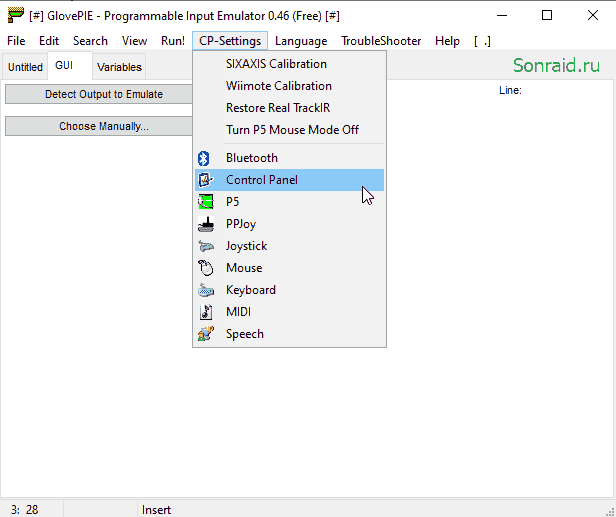This screenshot has width=616, height=517.
Task: Close the GlovePIE window
Action: click(592, 16)
